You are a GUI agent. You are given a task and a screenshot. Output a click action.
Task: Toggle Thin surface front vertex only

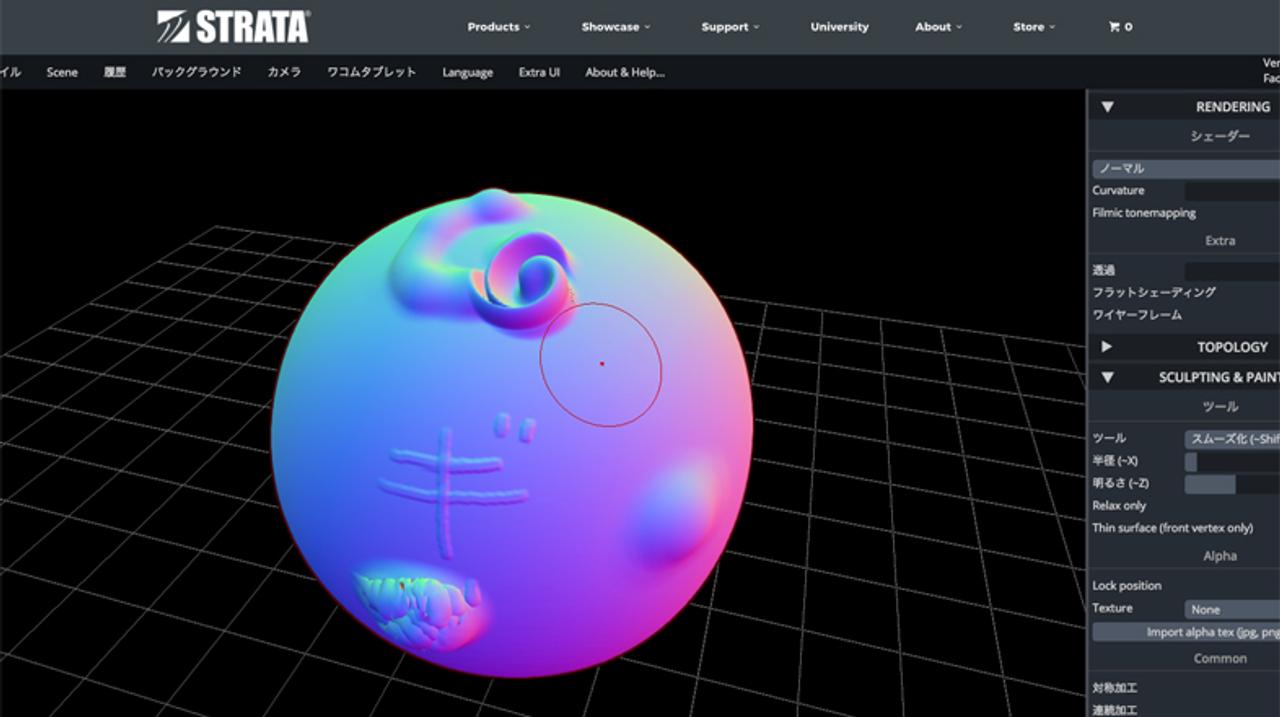(1172, 528)
